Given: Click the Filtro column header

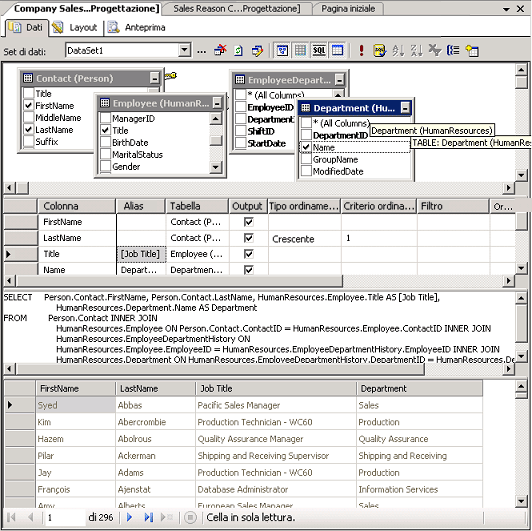Looking at the screenshot, I should tap(453, 206).
